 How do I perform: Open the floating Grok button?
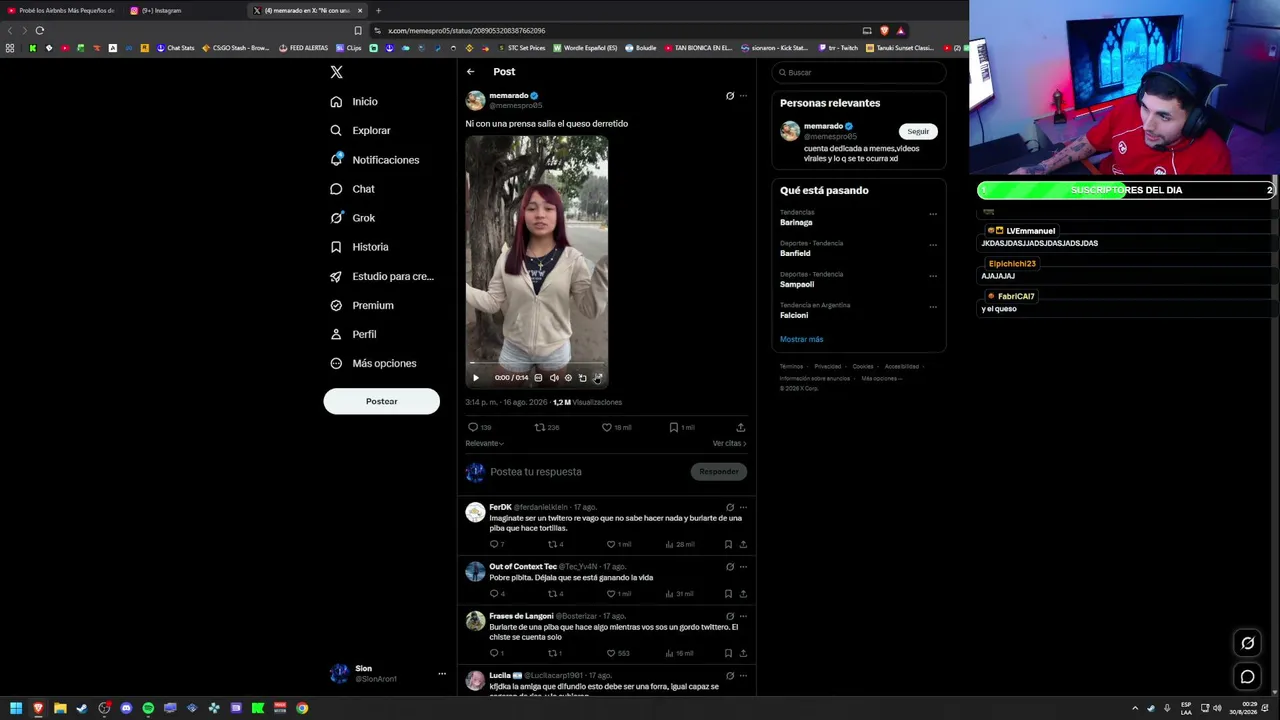click(x=1247, y=643)
